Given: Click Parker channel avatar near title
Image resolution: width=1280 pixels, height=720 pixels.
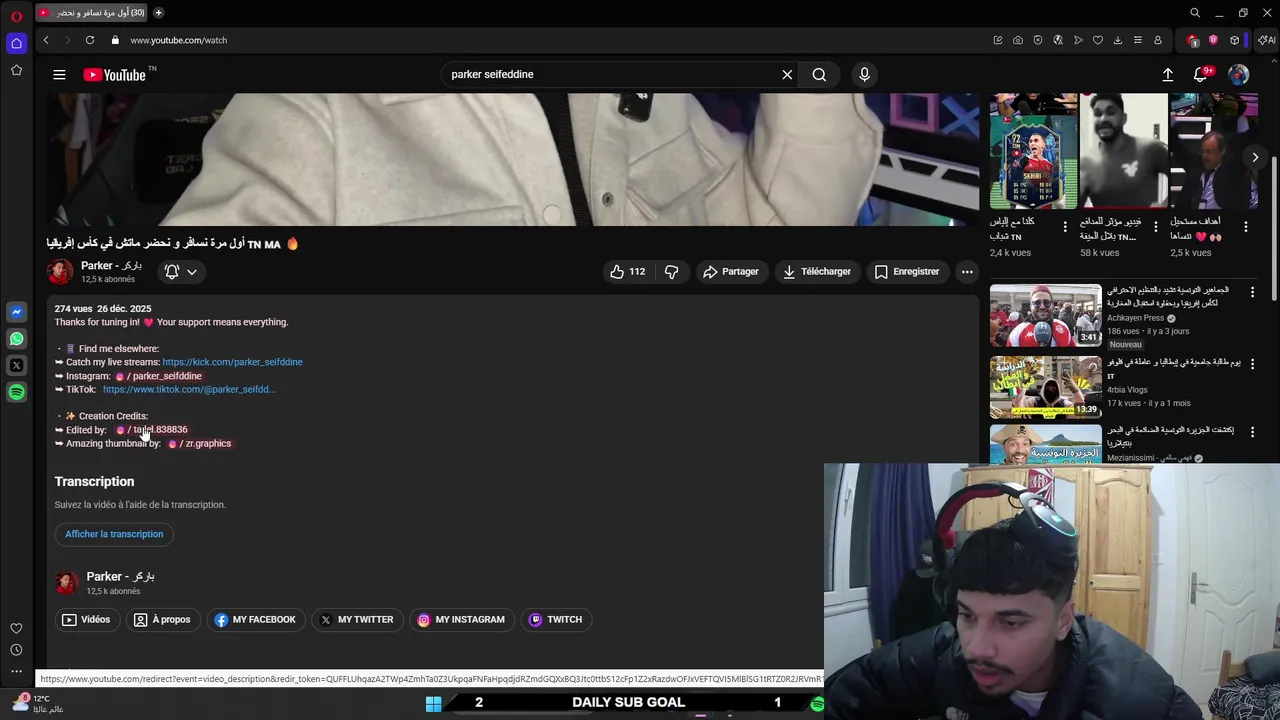Looking at the screenshot, I should 60,272.
